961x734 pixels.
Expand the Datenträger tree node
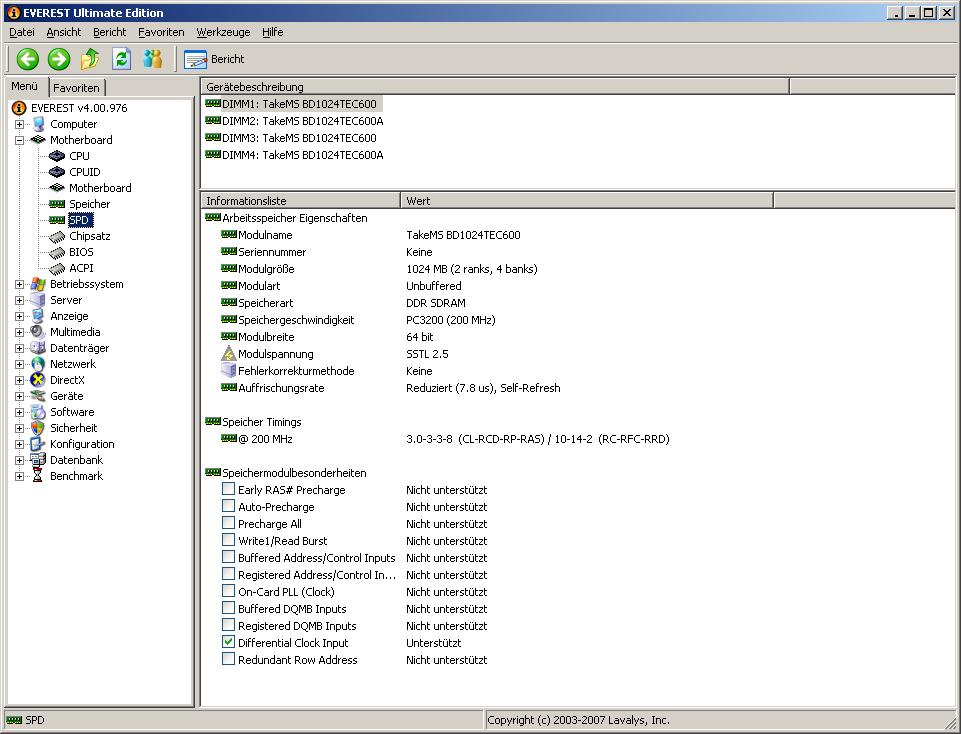click(20, 348)
